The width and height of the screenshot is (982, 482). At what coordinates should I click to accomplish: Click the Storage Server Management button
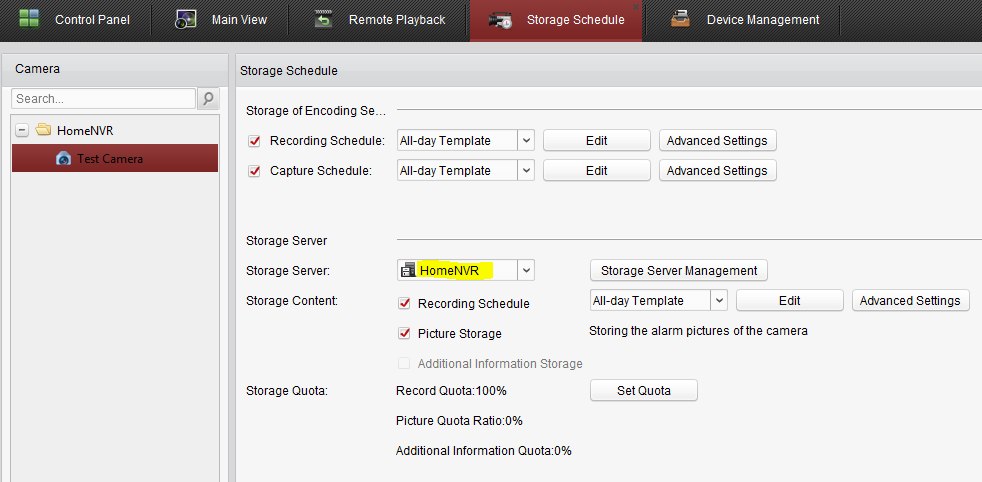(679, 270)
